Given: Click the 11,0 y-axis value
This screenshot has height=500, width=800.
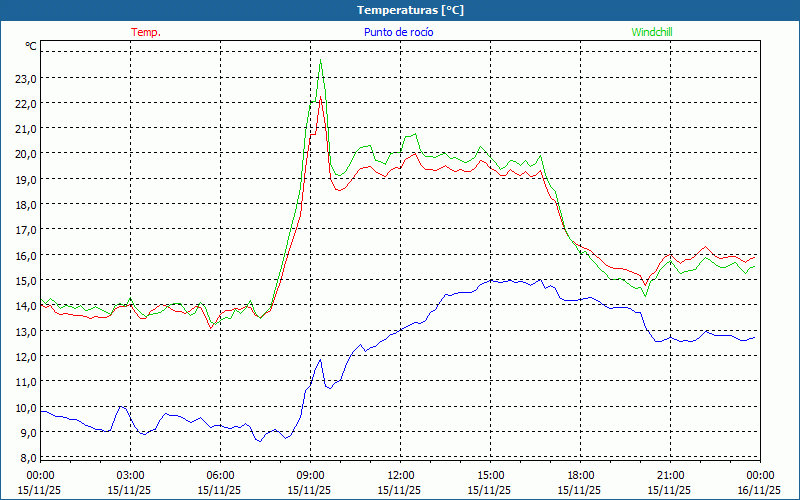Looking at the screenshot, I should tap(25, 382).
